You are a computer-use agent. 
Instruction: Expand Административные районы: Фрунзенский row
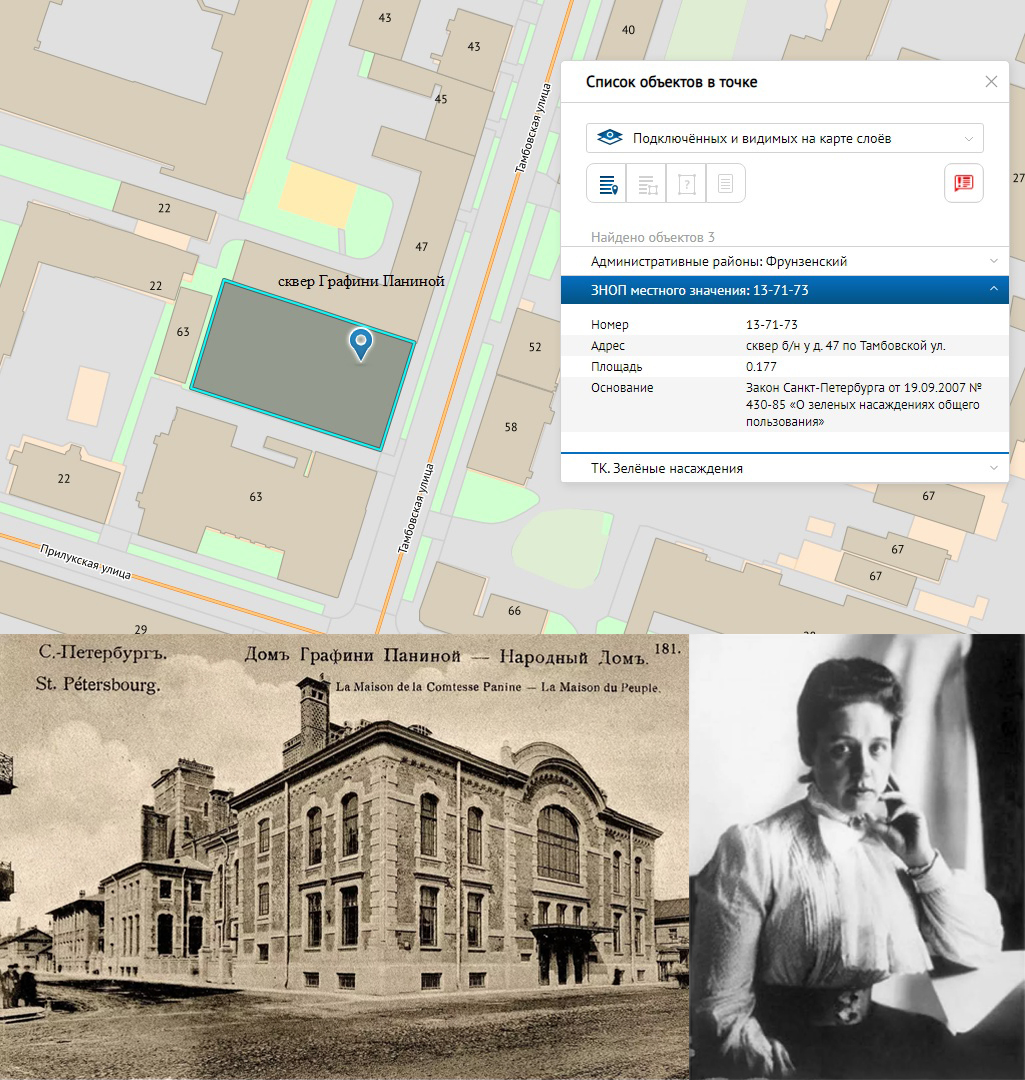pos(785,261)
